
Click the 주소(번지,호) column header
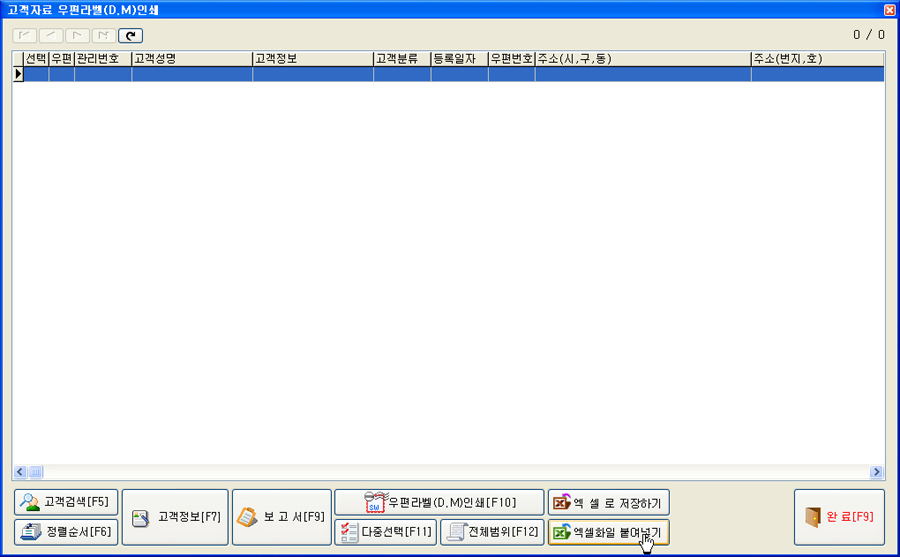click(817, 59)
